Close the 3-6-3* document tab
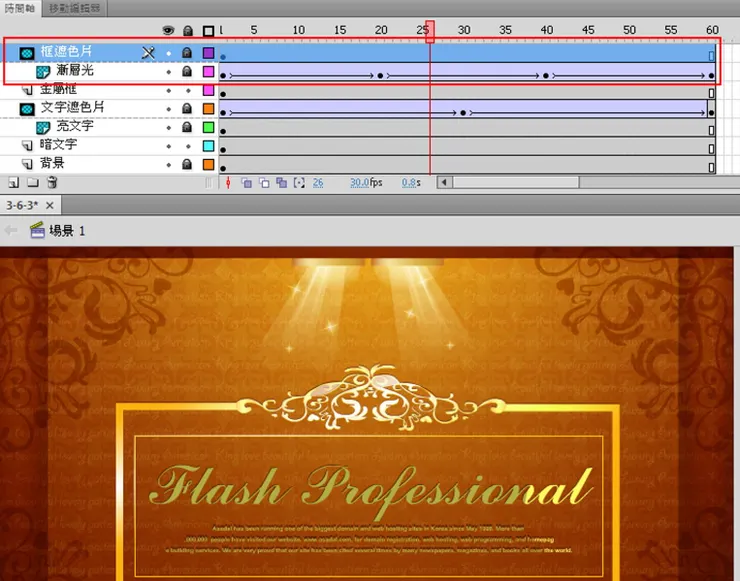The image size is (740, 581). pyautogui.click(x=50, y=205)
